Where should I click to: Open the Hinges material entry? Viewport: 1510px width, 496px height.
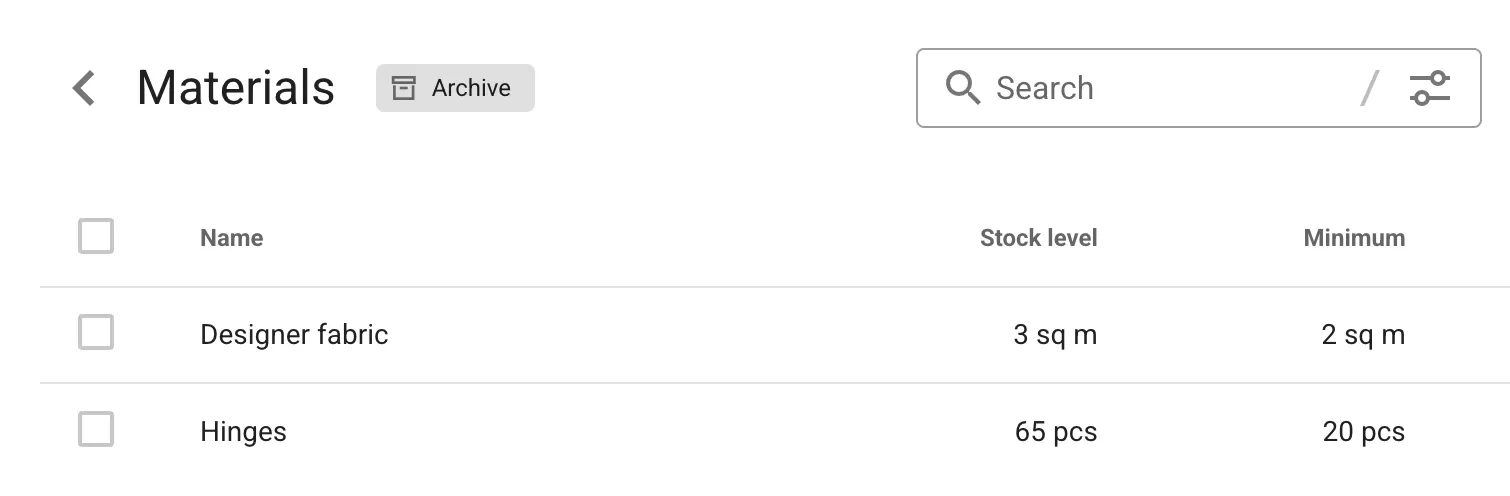pos(243,432)
